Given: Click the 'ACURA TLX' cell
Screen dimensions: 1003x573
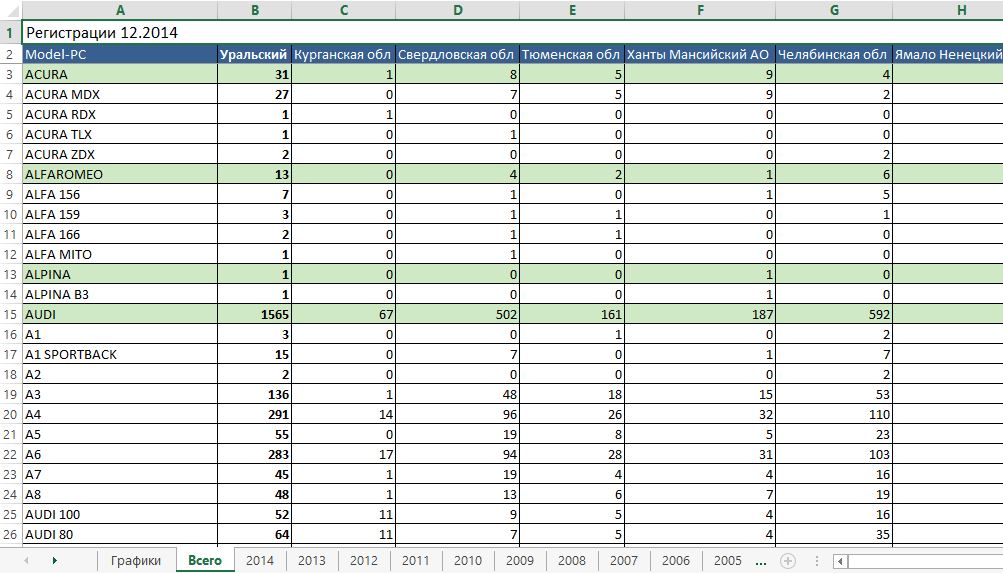Looking at the screenshot, I should 120,134.
